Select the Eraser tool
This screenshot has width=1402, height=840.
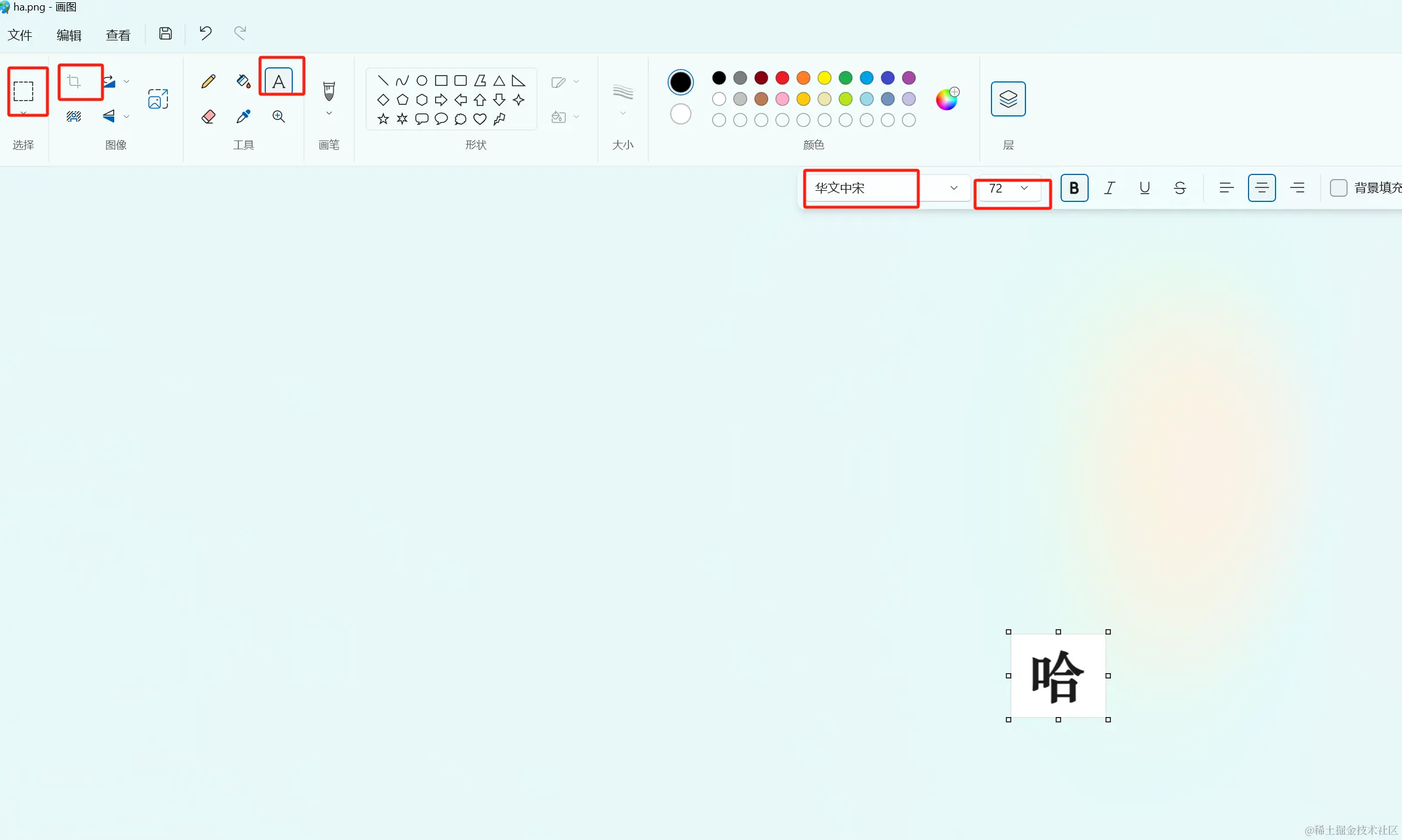coord(208,116)
